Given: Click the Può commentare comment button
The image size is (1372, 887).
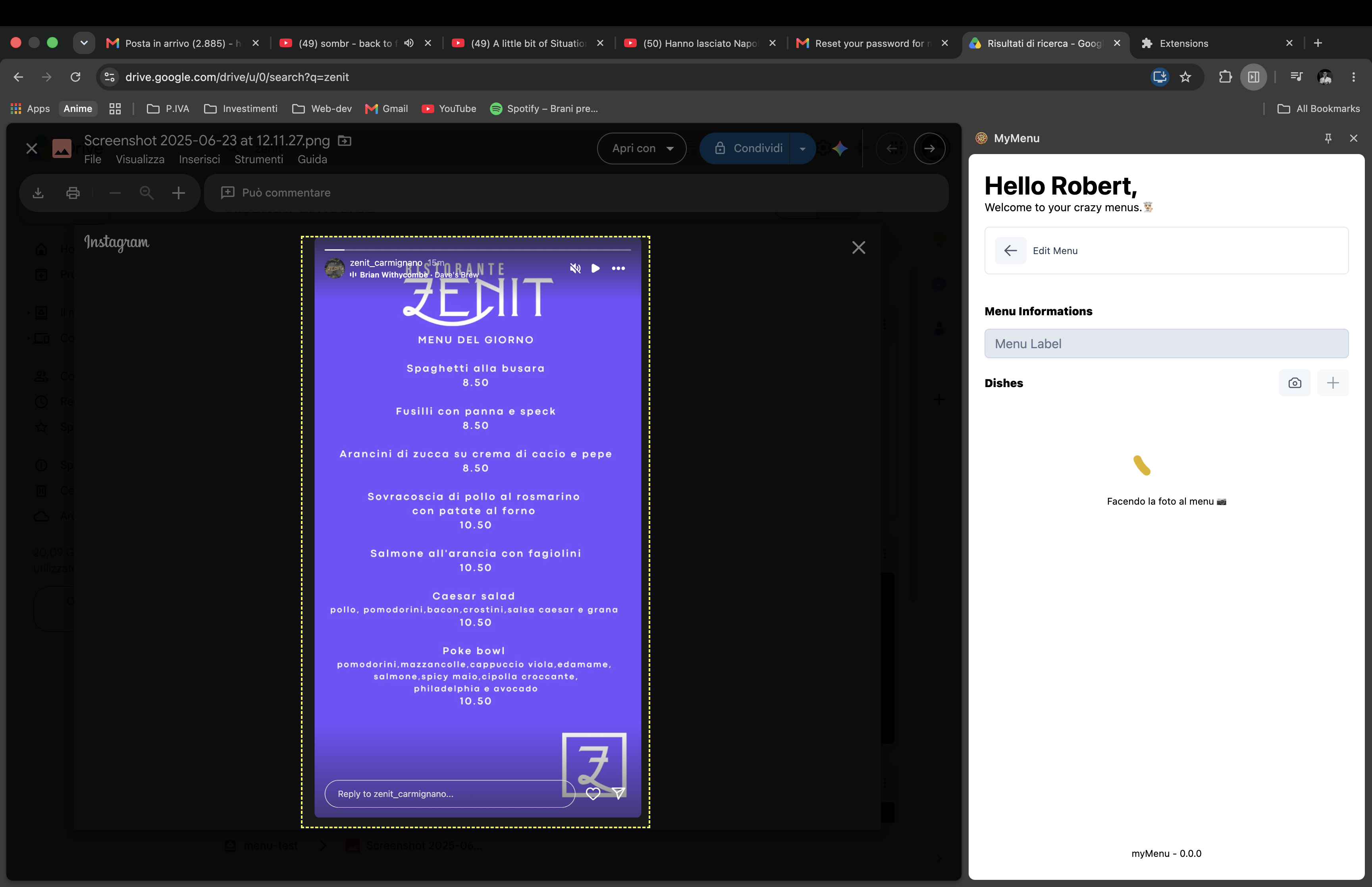Looking at the screenshot, I should [x=276, y=193].
